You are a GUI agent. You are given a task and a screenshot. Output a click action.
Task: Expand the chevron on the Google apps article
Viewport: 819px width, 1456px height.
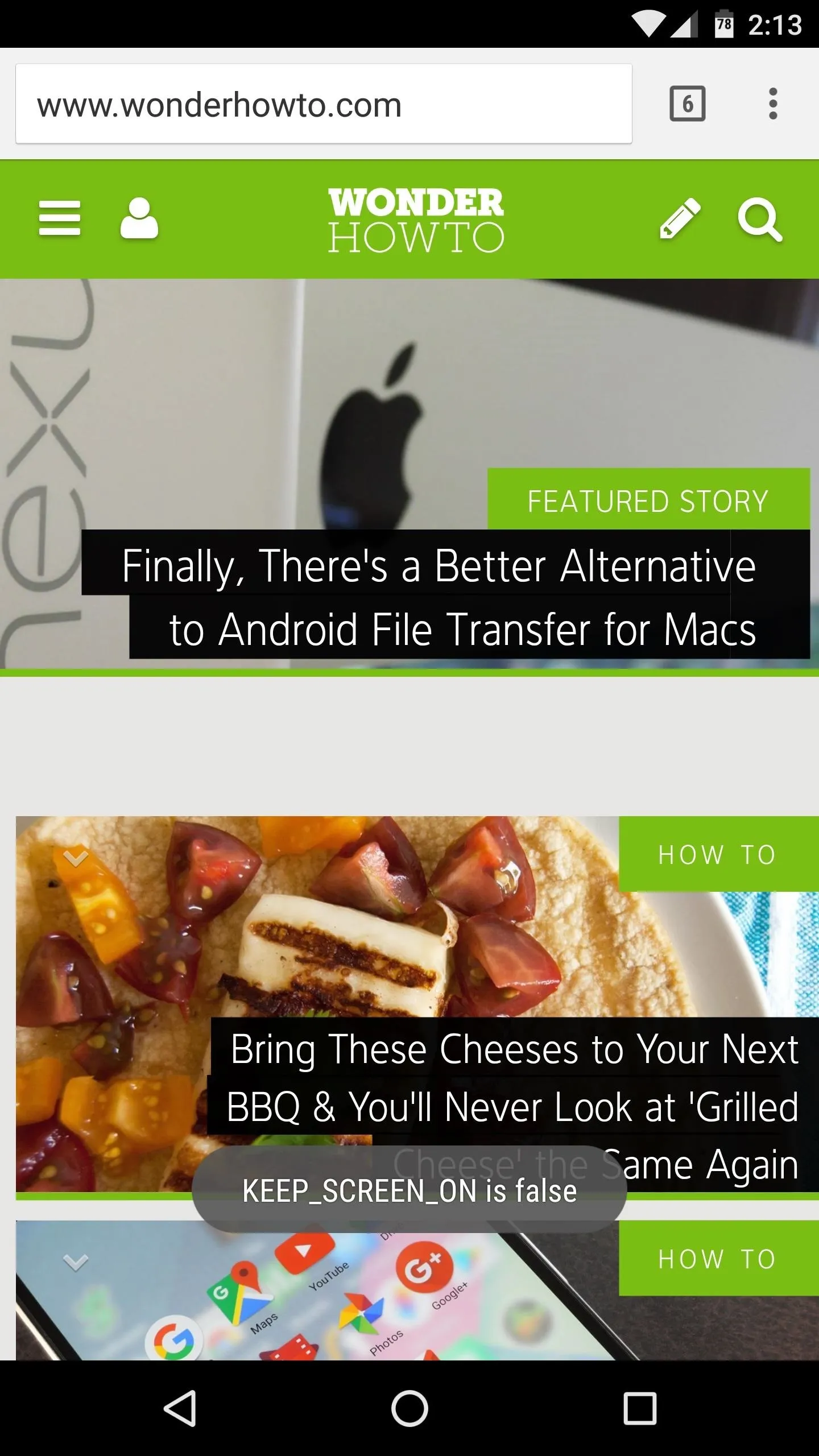[x=75, y=1263]
